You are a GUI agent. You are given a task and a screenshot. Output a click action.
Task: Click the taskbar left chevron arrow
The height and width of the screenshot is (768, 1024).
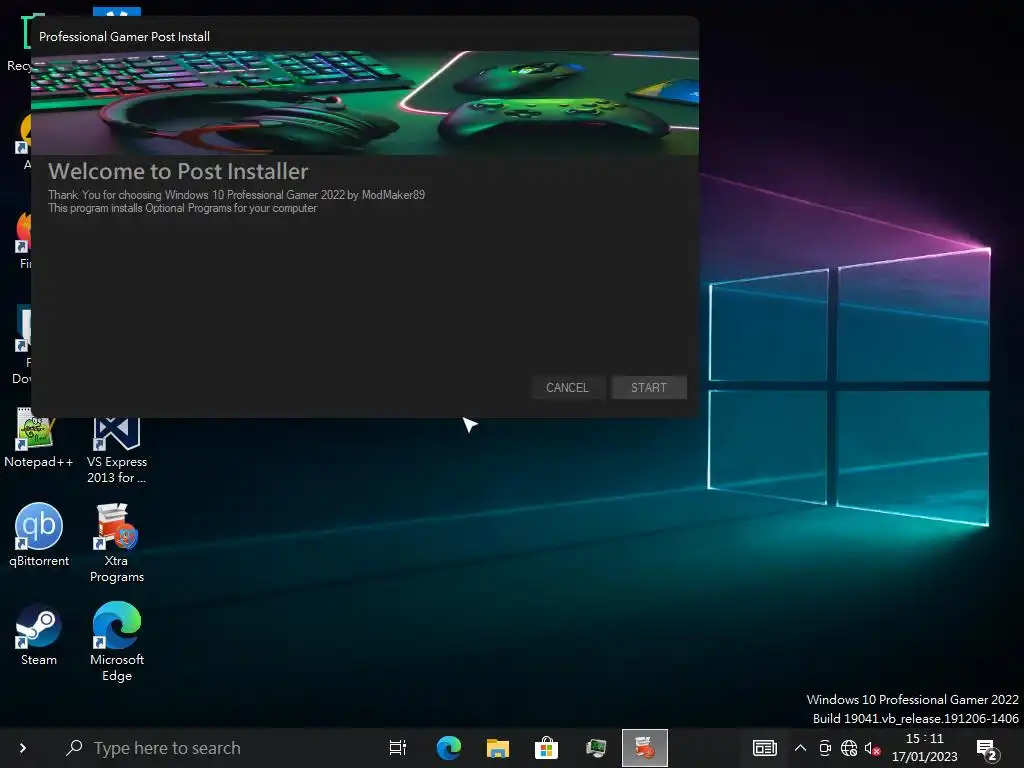[23, 748]
